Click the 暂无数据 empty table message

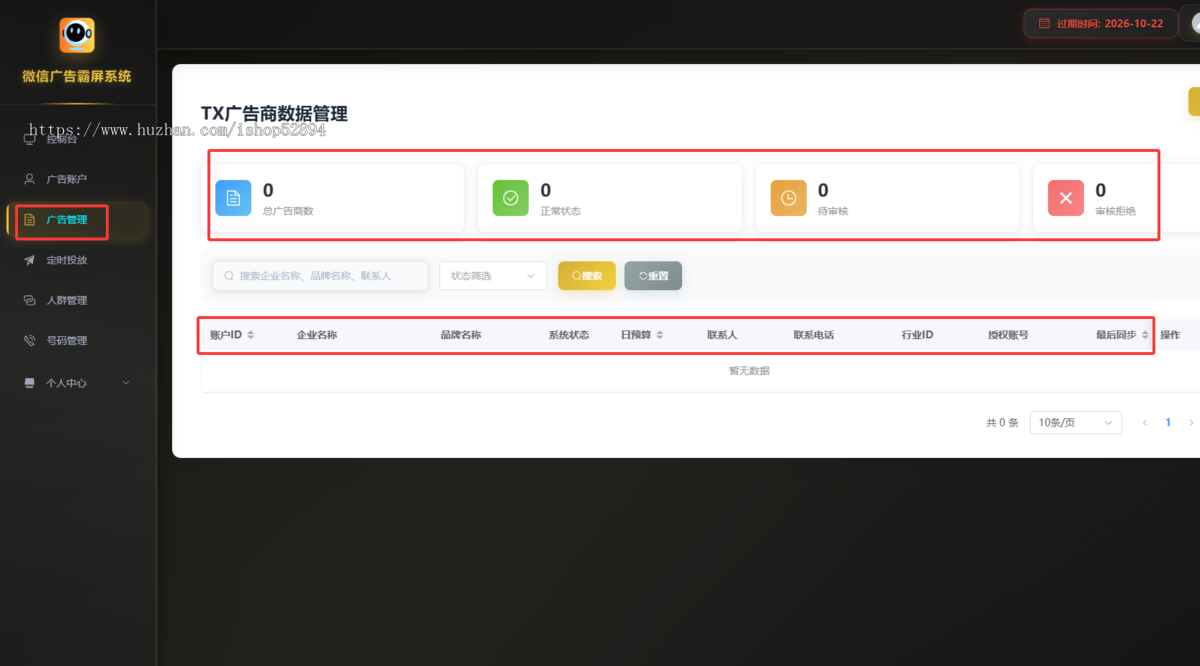coord(749,371)
